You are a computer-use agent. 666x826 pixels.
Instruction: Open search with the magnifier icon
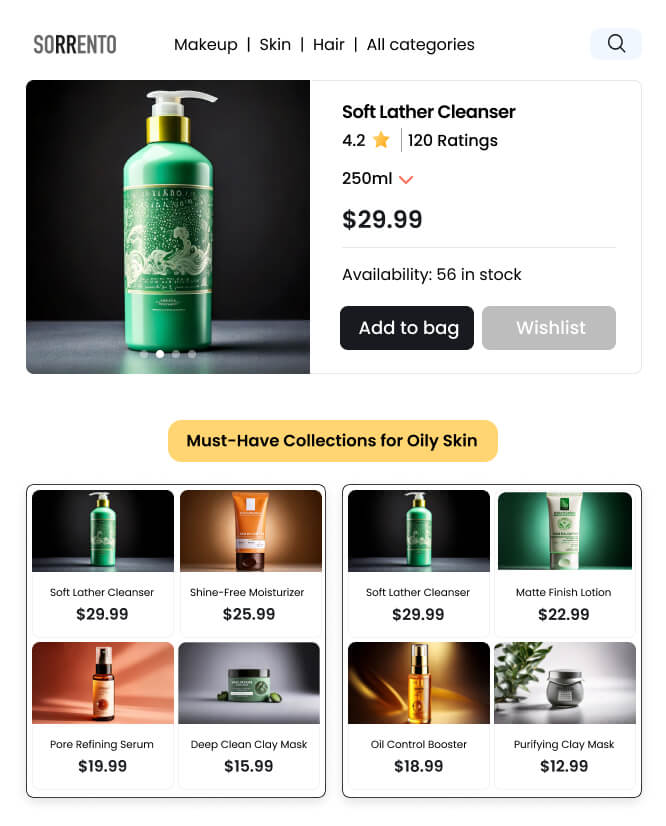coord(615,44)
